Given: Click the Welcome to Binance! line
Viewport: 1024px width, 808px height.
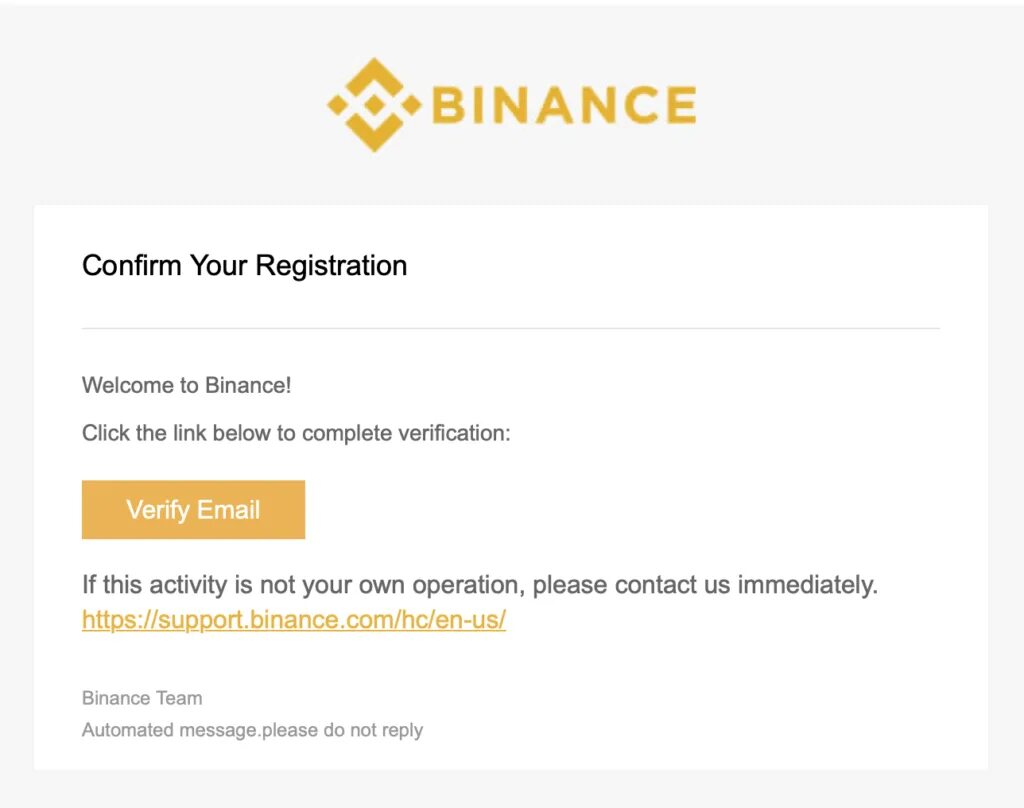Looking at the screenshot, I should (186, 385).
